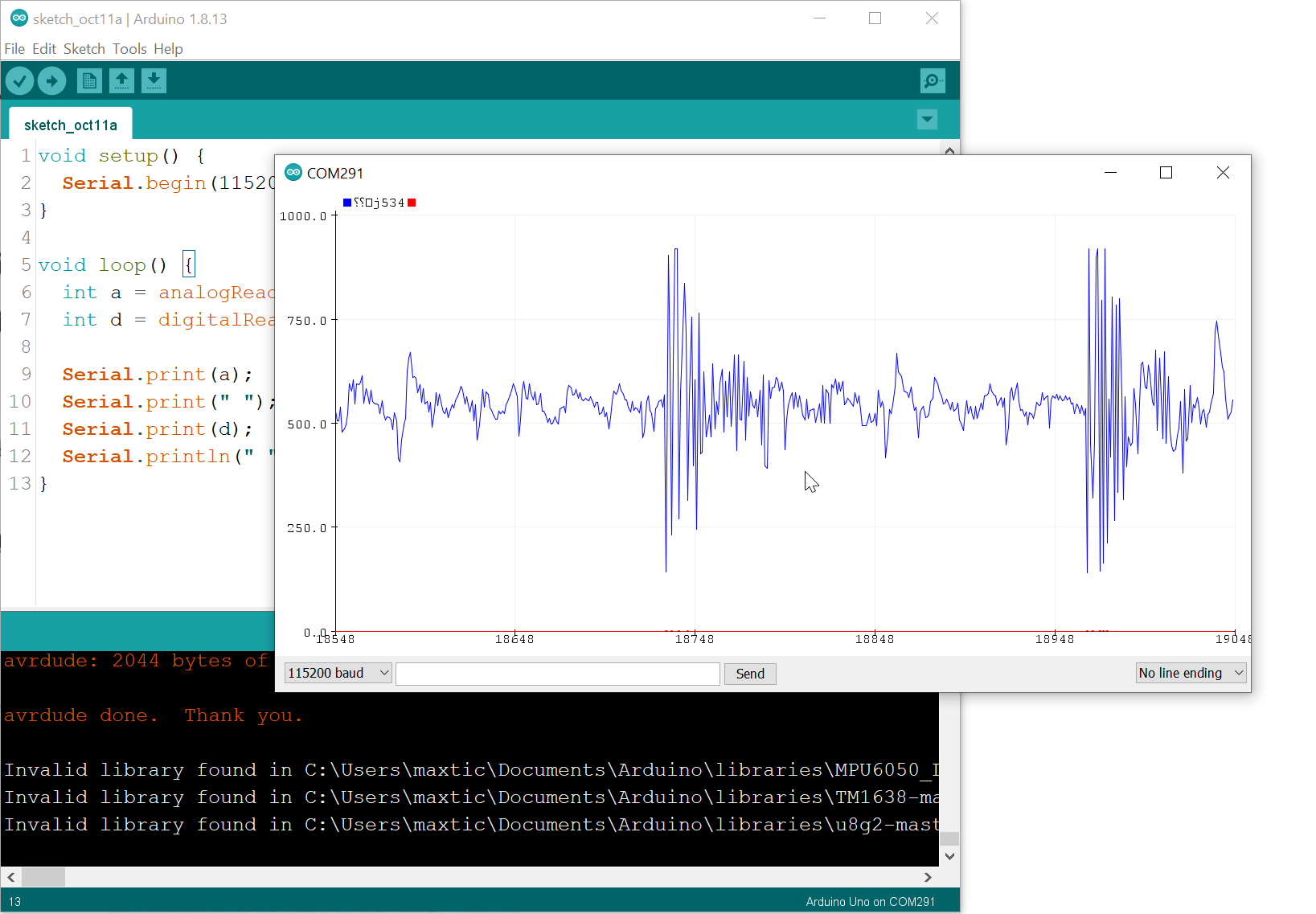The width and height of the screenshot is (1316, 914).
Task: Click the u8g2 invalid library console line
Action: pos(471,825)
